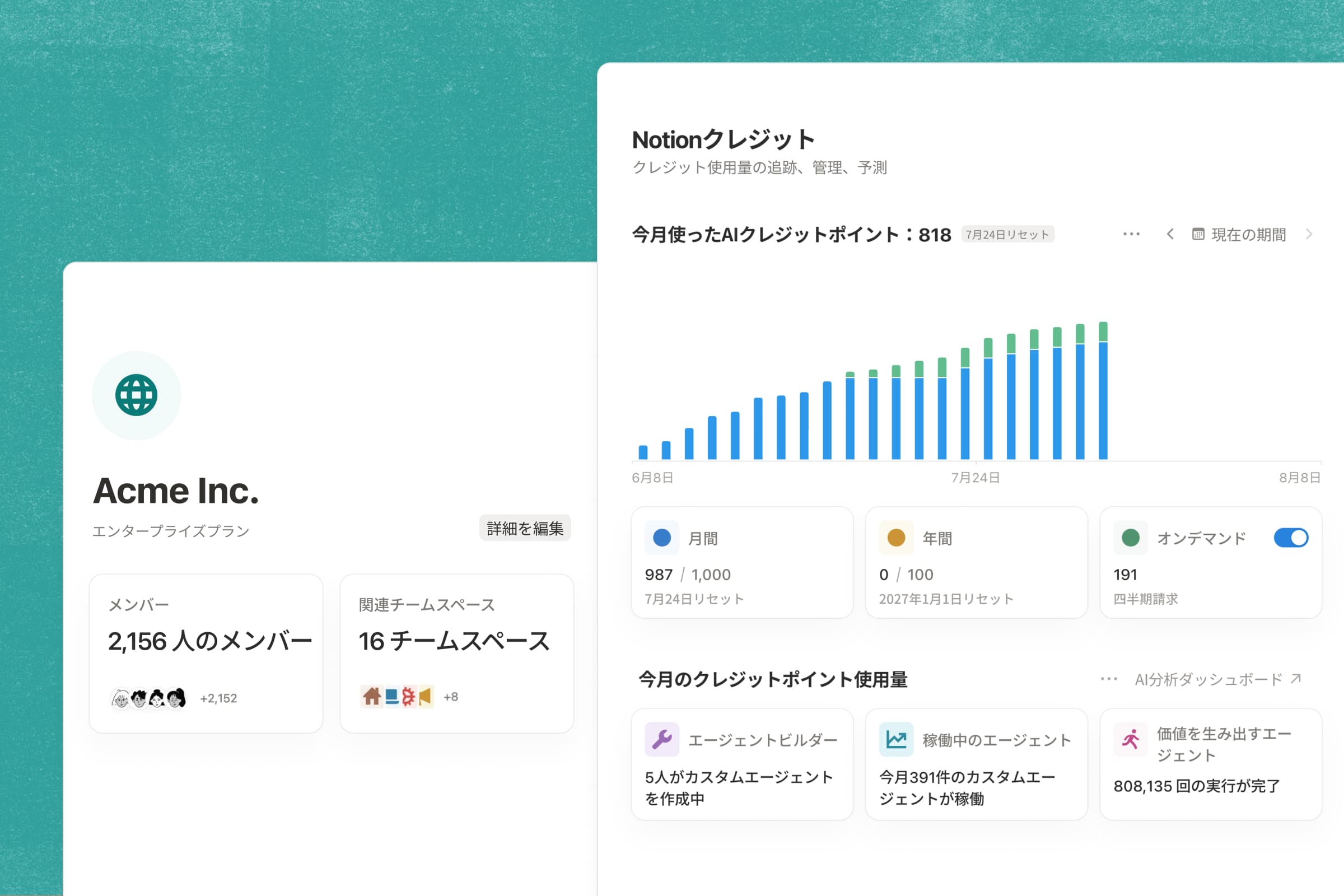Click the エンタープライズプラン label

pos(171,531)
